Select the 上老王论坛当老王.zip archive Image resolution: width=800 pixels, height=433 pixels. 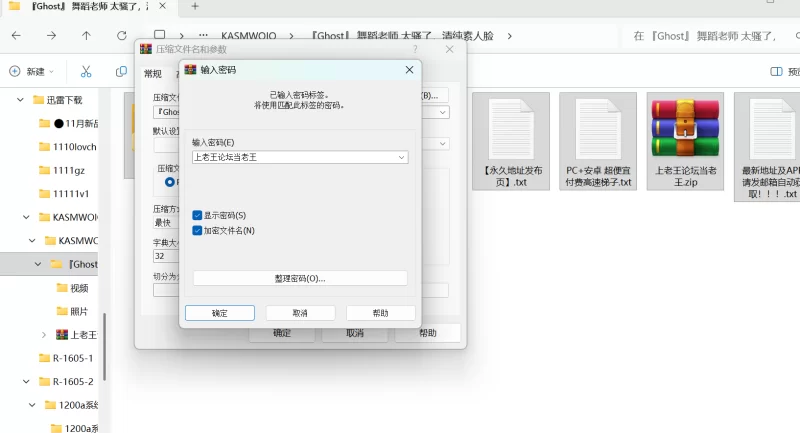pyautogui.click(x=685, y=141)
